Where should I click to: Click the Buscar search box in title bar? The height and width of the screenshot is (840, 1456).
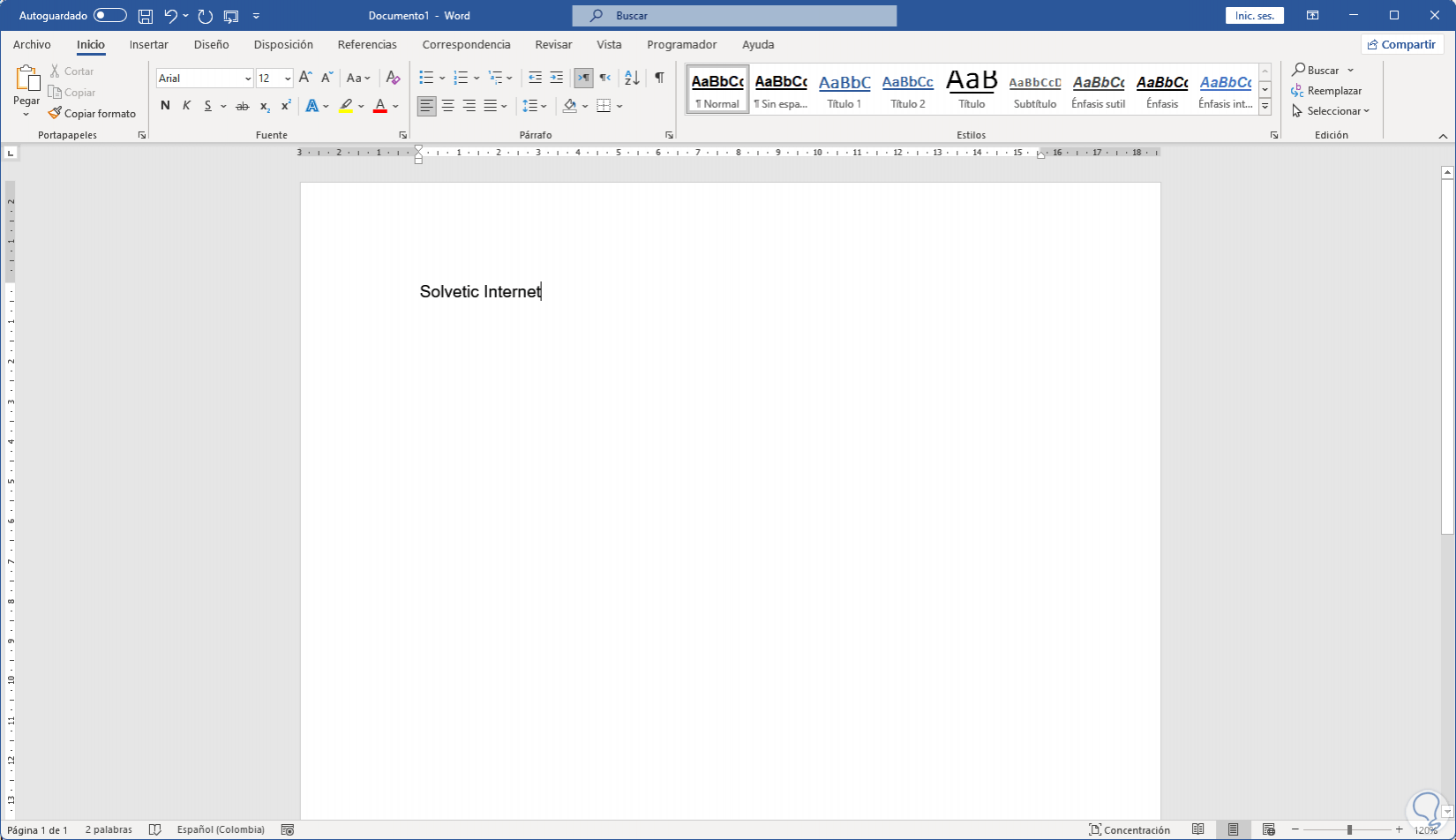734,16
